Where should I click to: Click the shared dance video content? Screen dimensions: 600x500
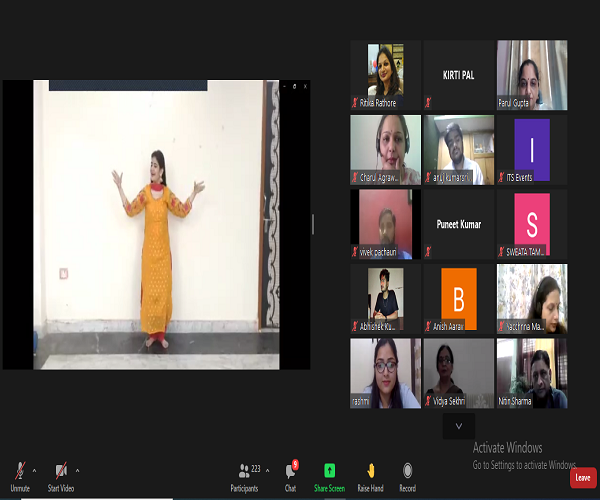156,225
